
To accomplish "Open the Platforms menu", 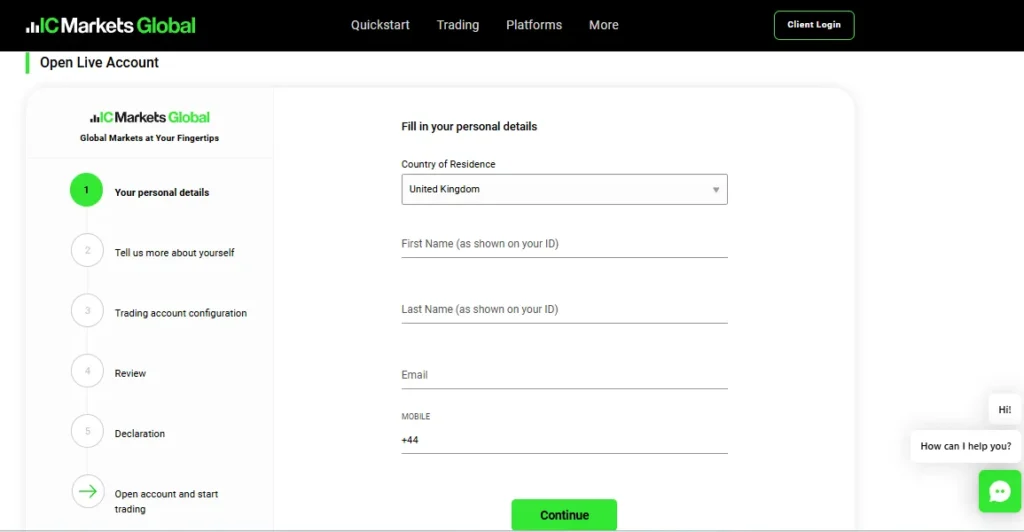I will (x=534, y=25).
